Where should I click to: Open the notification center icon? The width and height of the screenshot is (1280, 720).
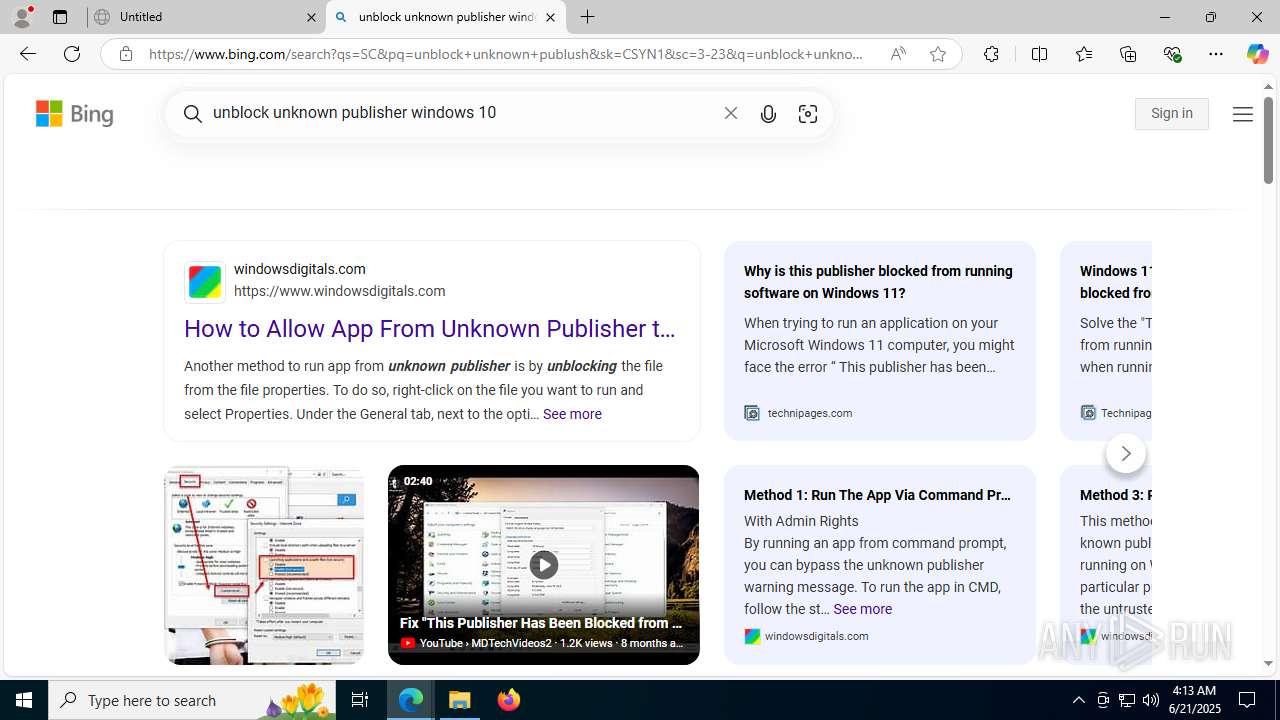point(1248,700)
